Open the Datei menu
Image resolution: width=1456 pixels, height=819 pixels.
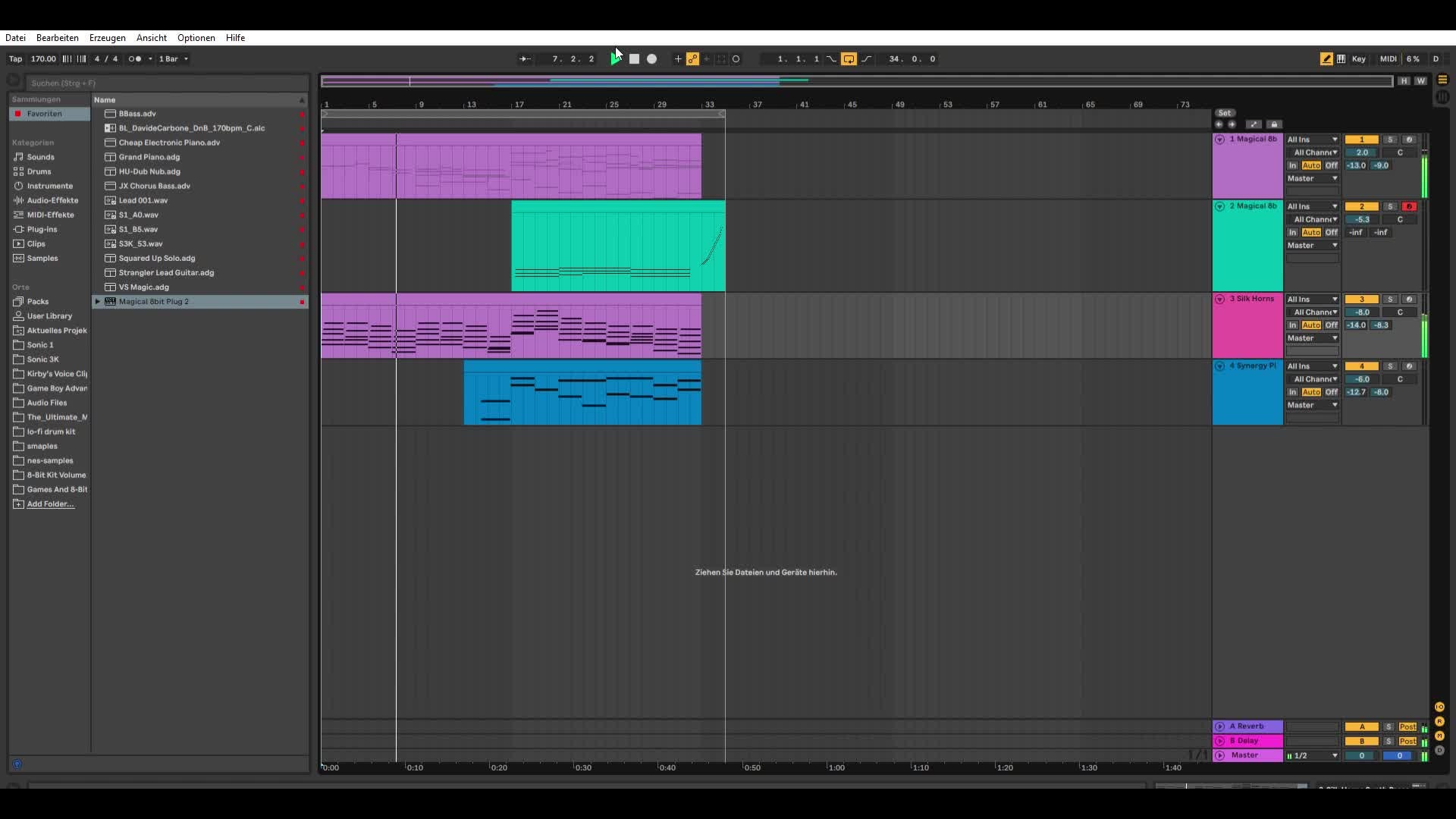[x=15, y=38]
